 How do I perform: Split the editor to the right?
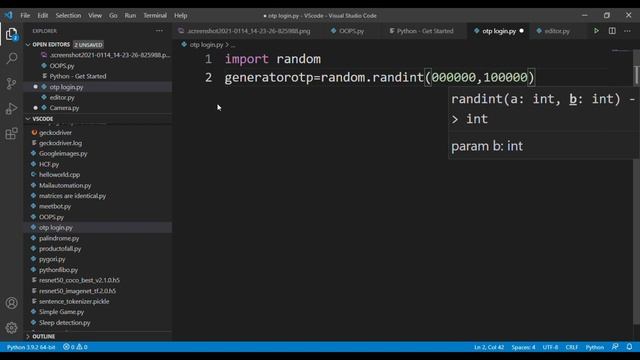coord(612,31)
